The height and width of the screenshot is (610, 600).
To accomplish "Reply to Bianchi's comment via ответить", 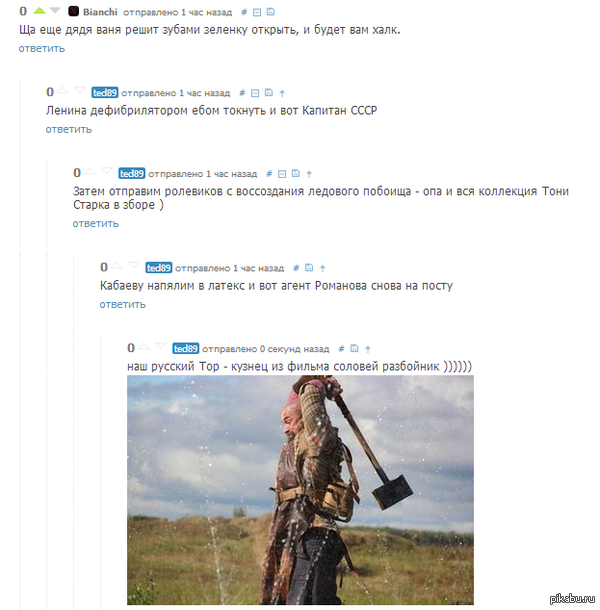I will [42, 49].
